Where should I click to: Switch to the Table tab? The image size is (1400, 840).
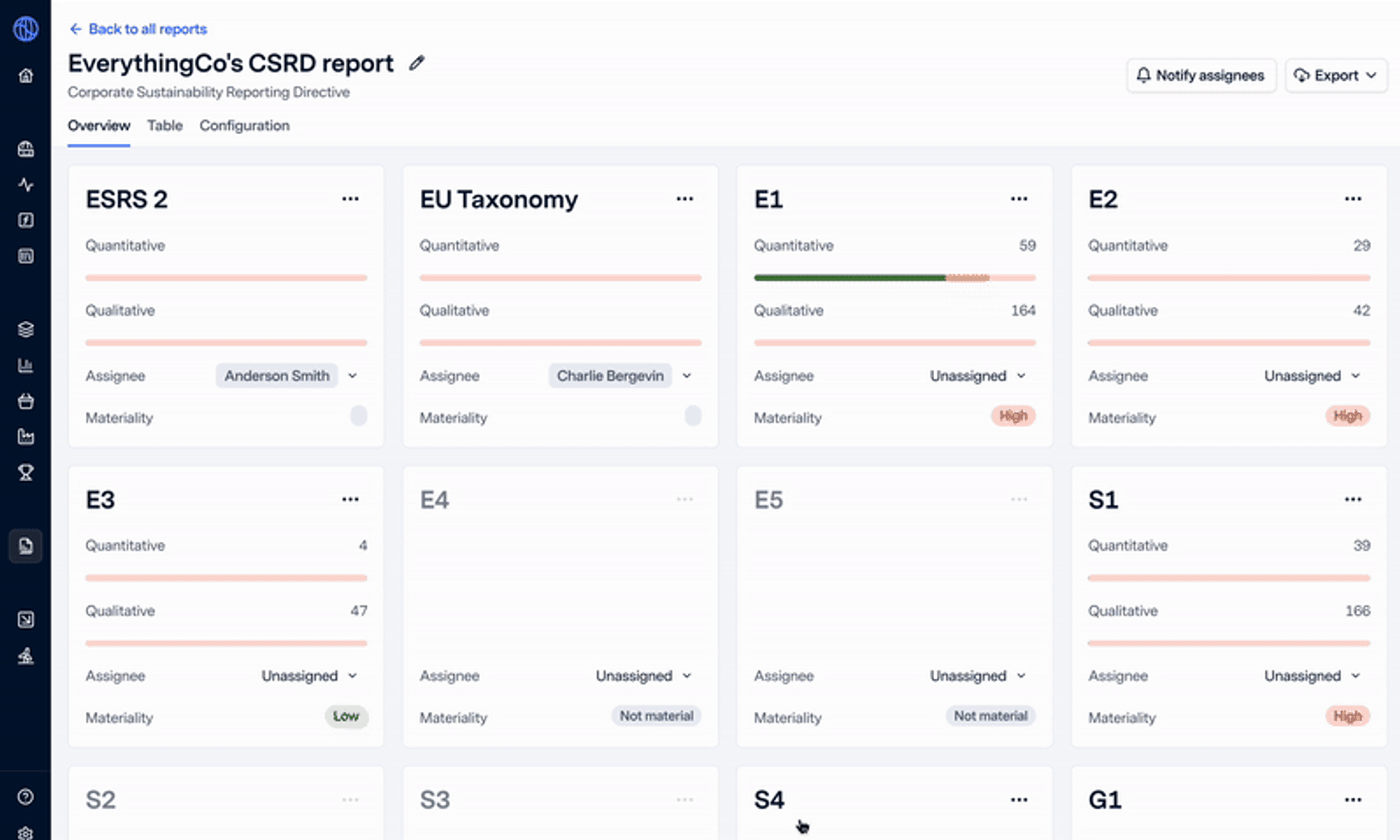[165, 125]
